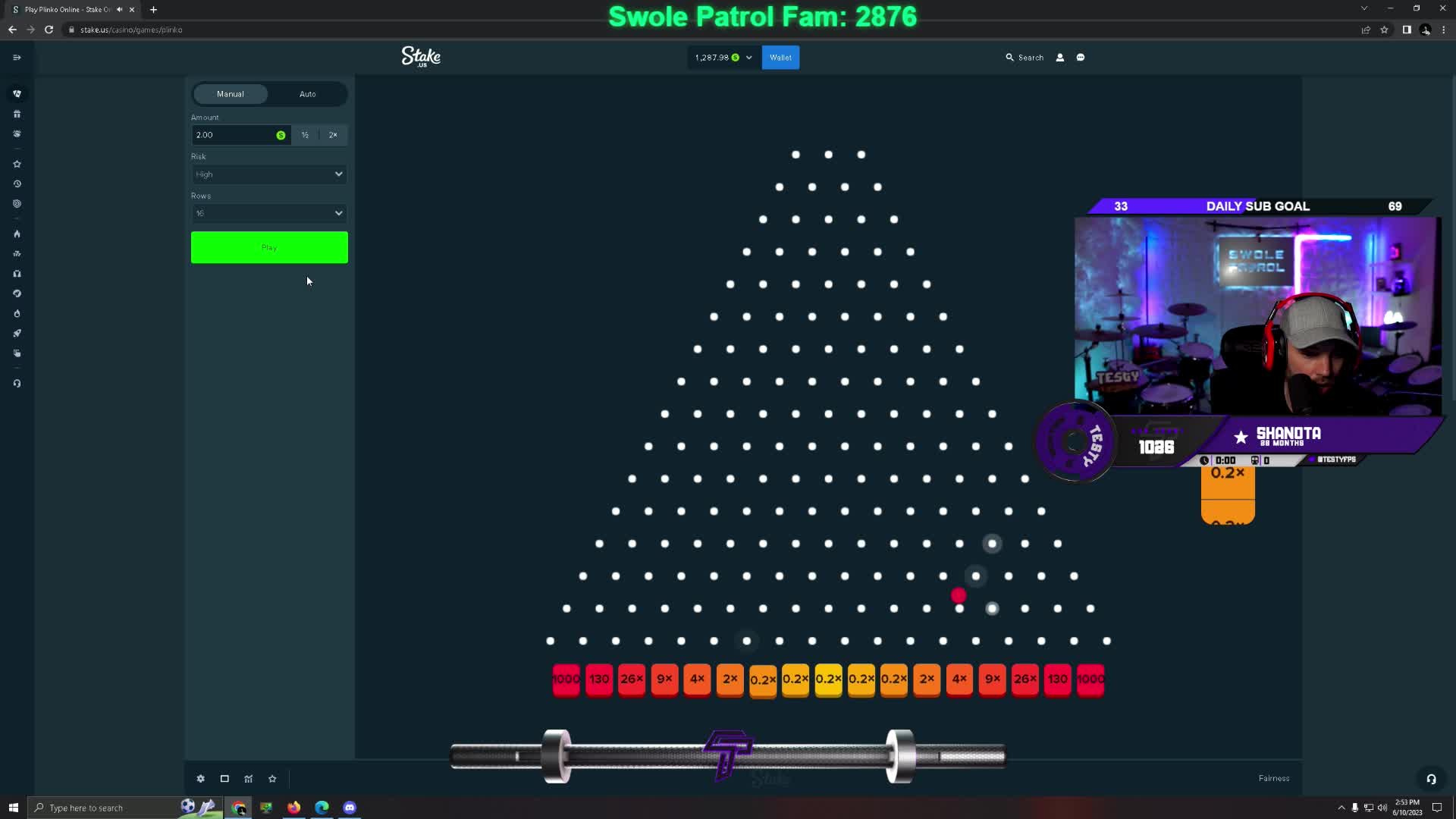Favorite the Plinko game with star icon
The width and height of the screenshot is (1456, 819).
point(272,779)
